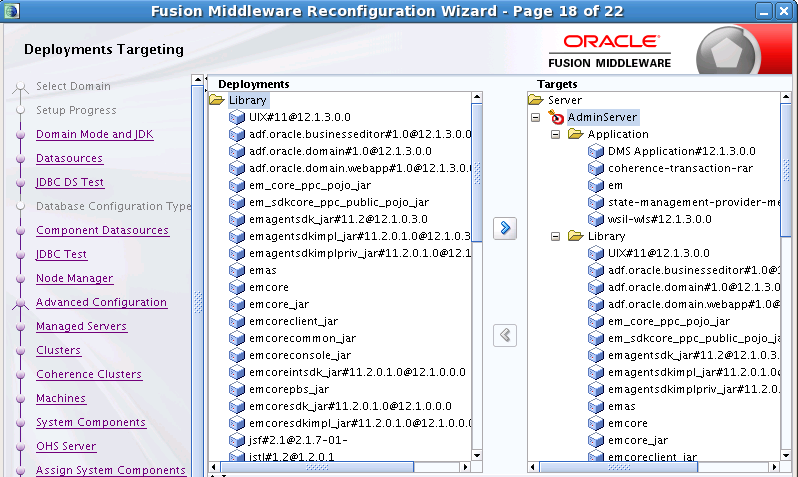Open System Components step
Image resolution: width=798 pixels, height=477 pixels.
(x=91, y=422)
